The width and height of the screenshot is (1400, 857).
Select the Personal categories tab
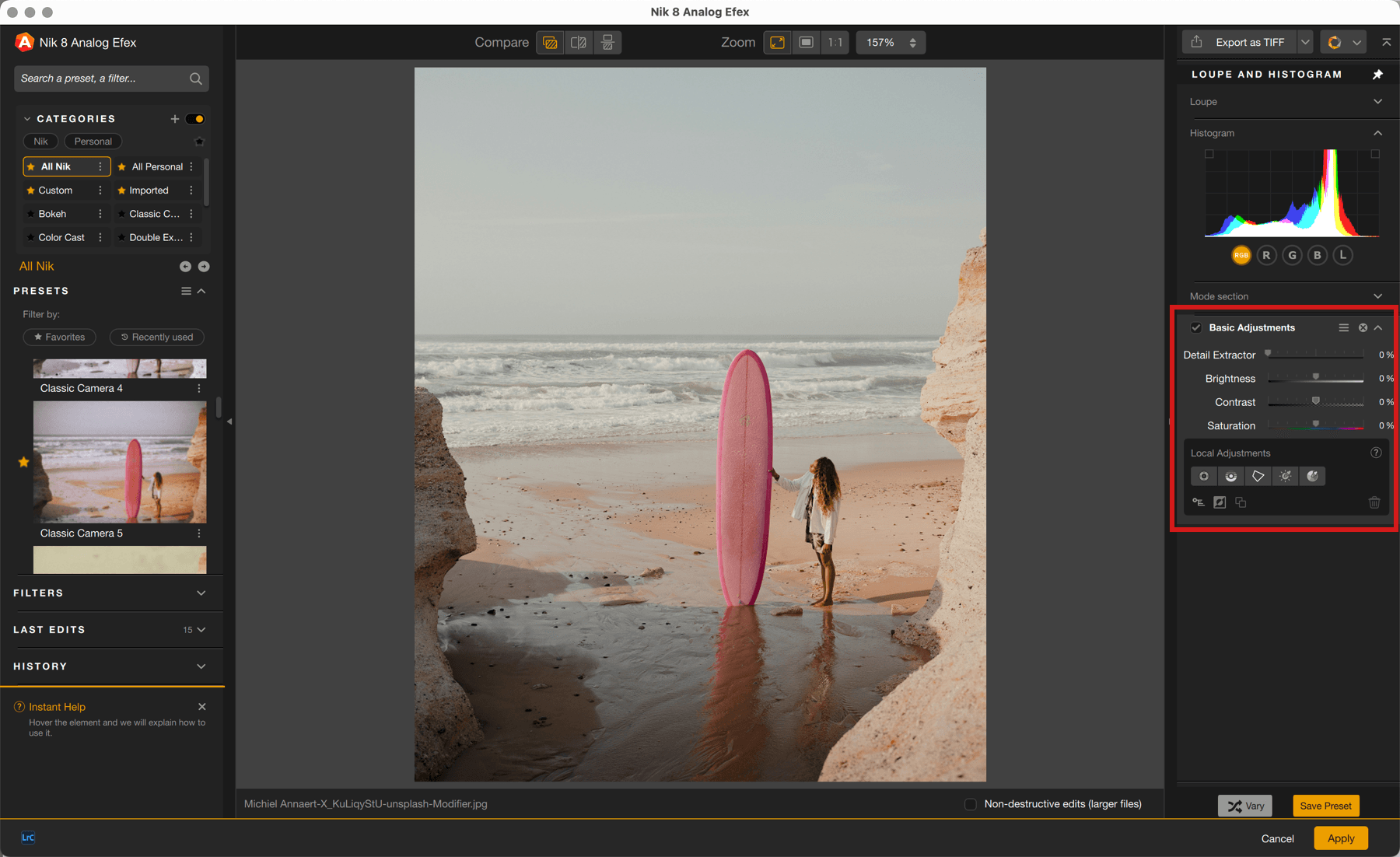coord(93,142)
